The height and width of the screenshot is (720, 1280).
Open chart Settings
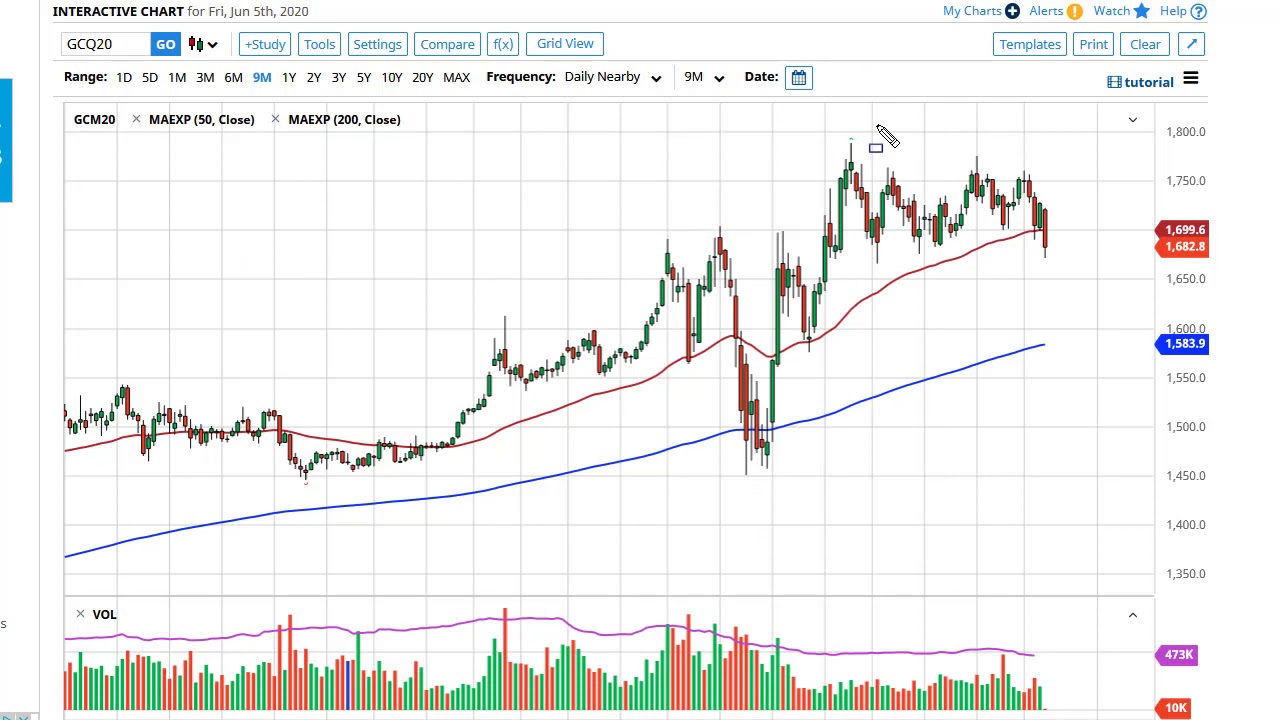click(x=377, y=44)
